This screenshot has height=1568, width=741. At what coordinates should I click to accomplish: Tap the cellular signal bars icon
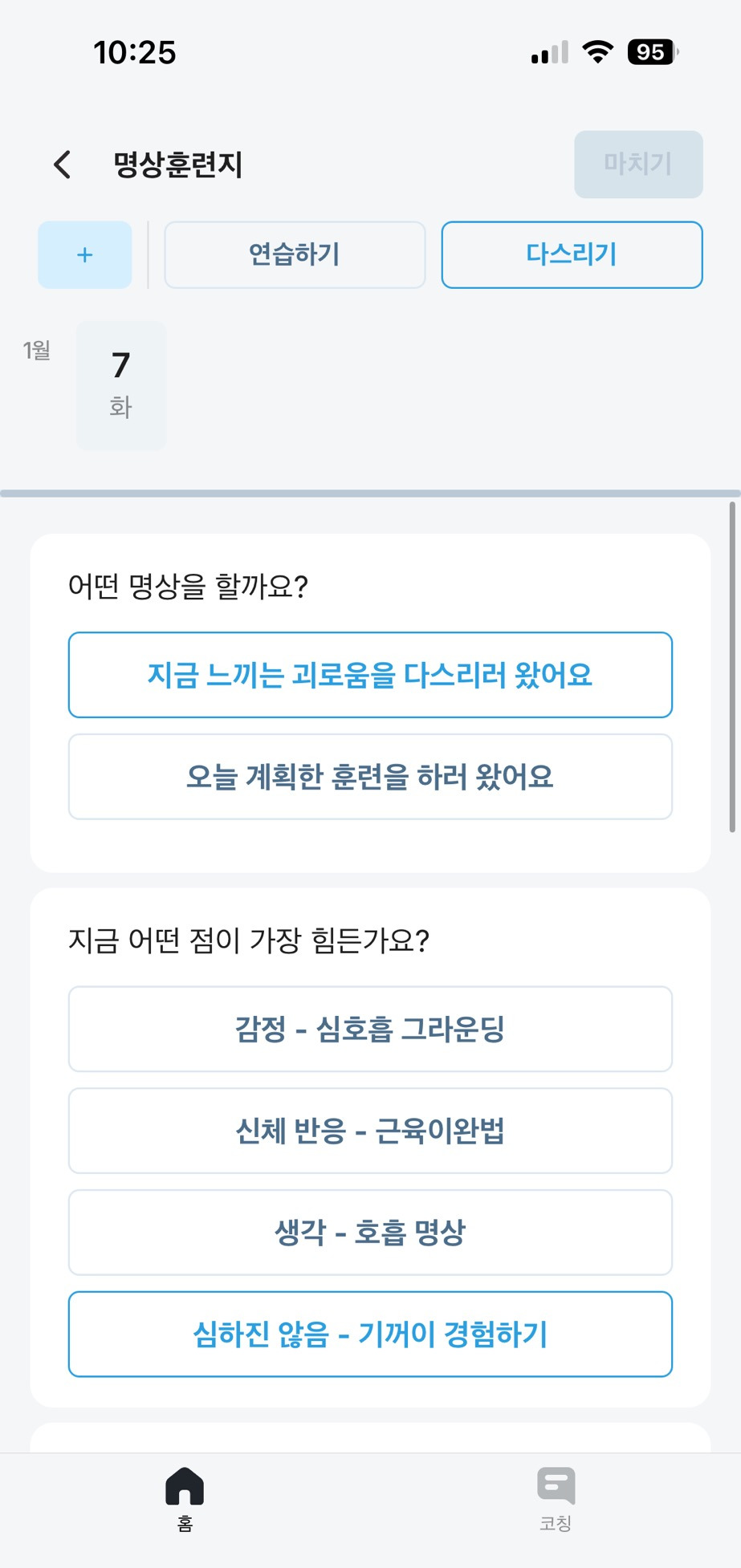click(550, 53)
